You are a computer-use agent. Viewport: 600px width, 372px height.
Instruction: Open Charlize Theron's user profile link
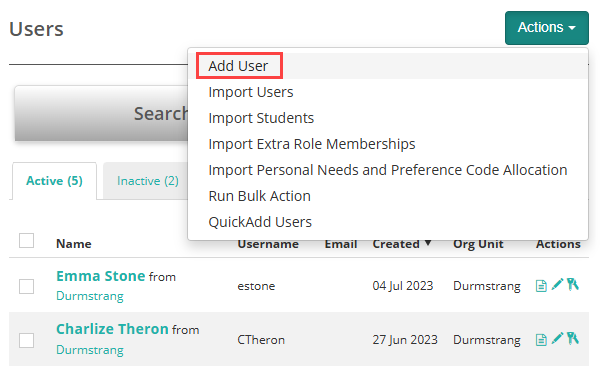112,329
